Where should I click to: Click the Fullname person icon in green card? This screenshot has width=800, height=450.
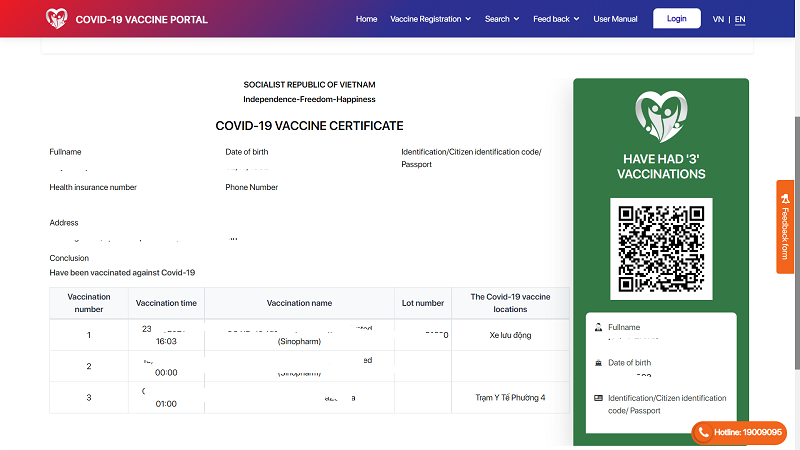click(598, 327)
